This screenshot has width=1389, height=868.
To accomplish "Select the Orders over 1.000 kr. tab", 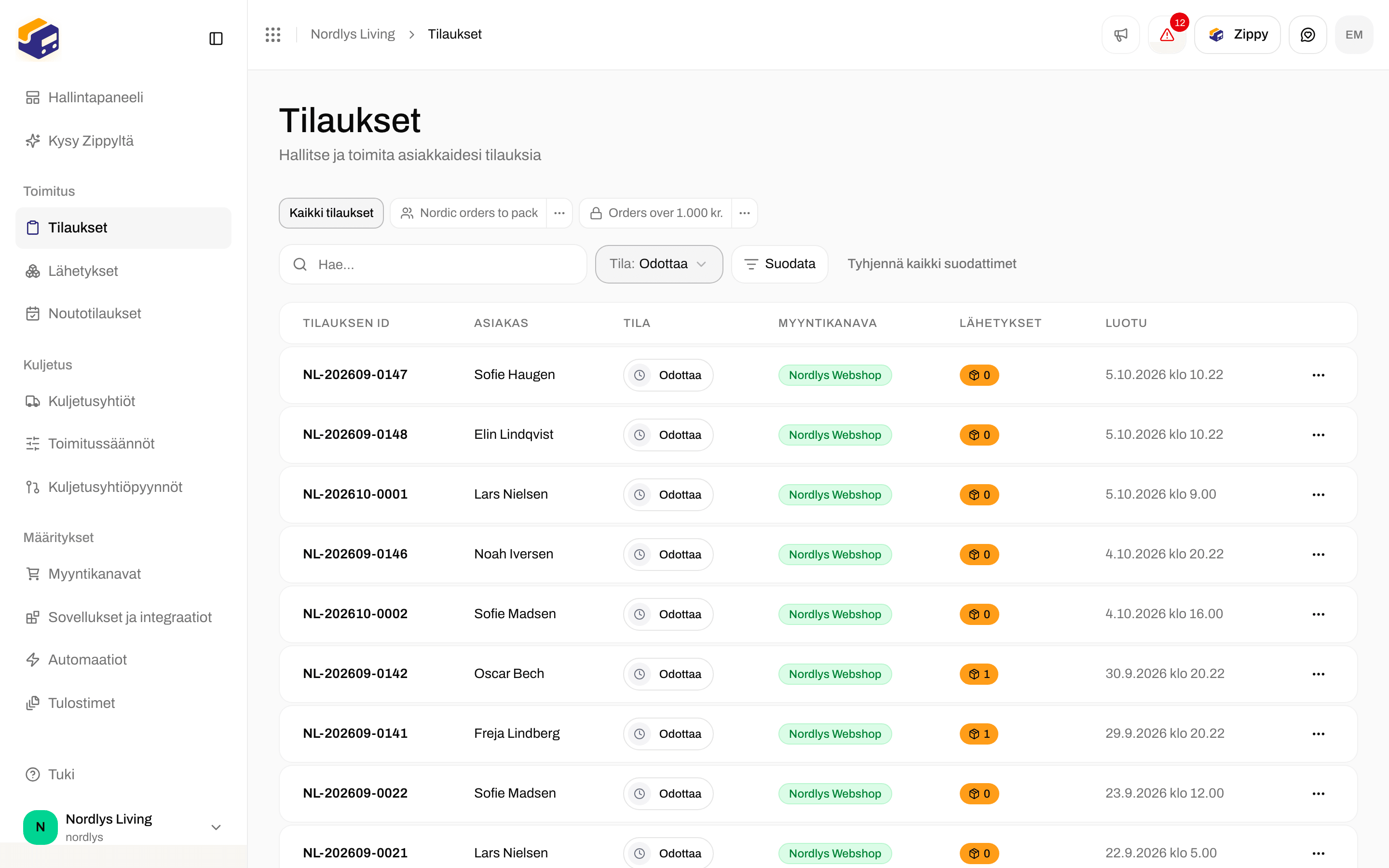I will [656, 213].
